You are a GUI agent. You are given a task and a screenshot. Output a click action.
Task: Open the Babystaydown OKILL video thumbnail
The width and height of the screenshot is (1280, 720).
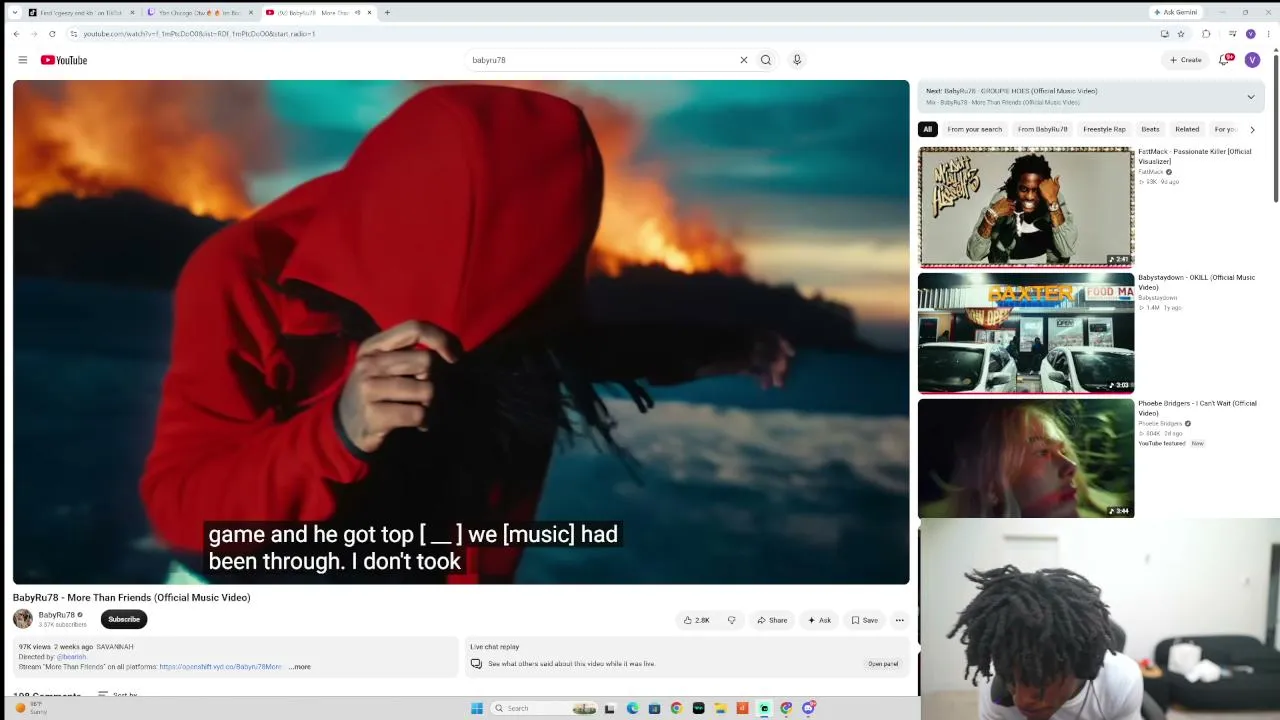pyautogui.click(x=1026, y=333)
